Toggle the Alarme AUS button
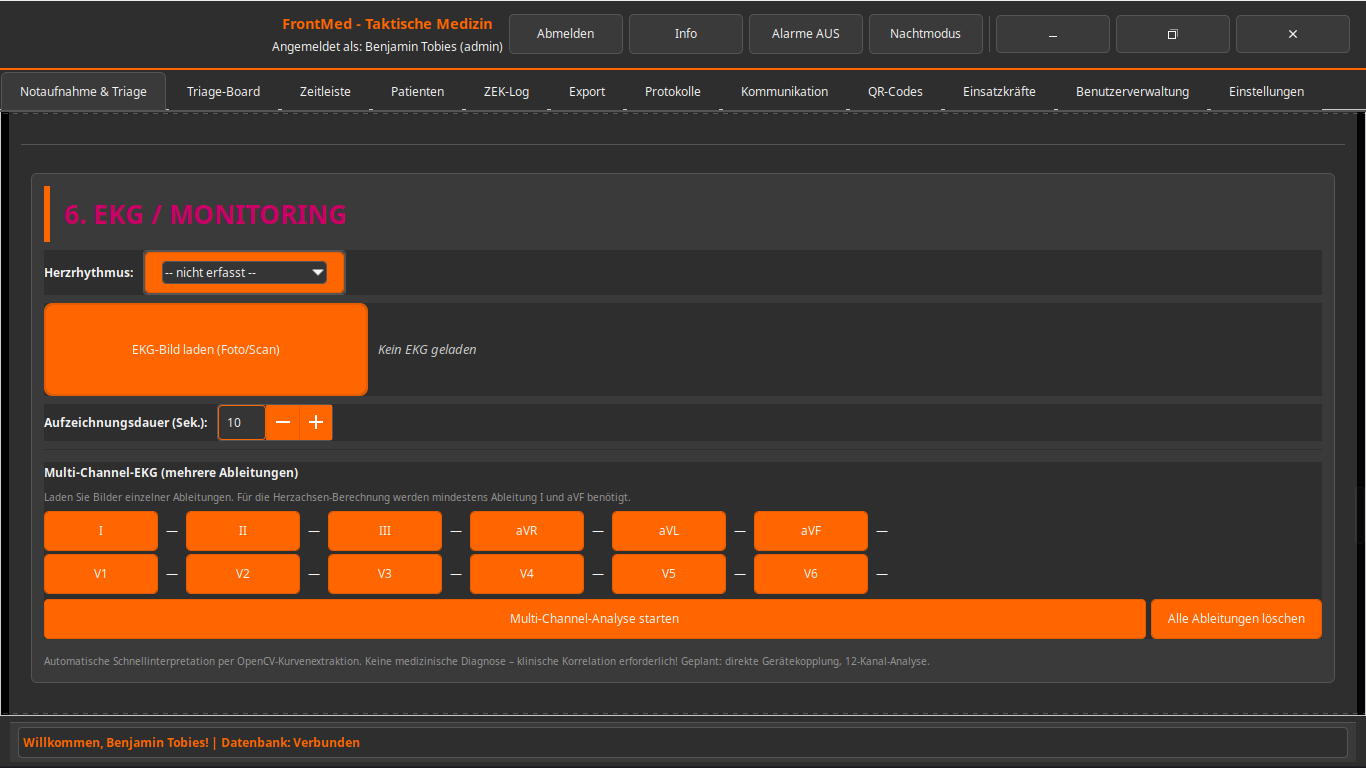This screenshot has width=1366, height=768. pyautogui.click(x=805, y=34)
